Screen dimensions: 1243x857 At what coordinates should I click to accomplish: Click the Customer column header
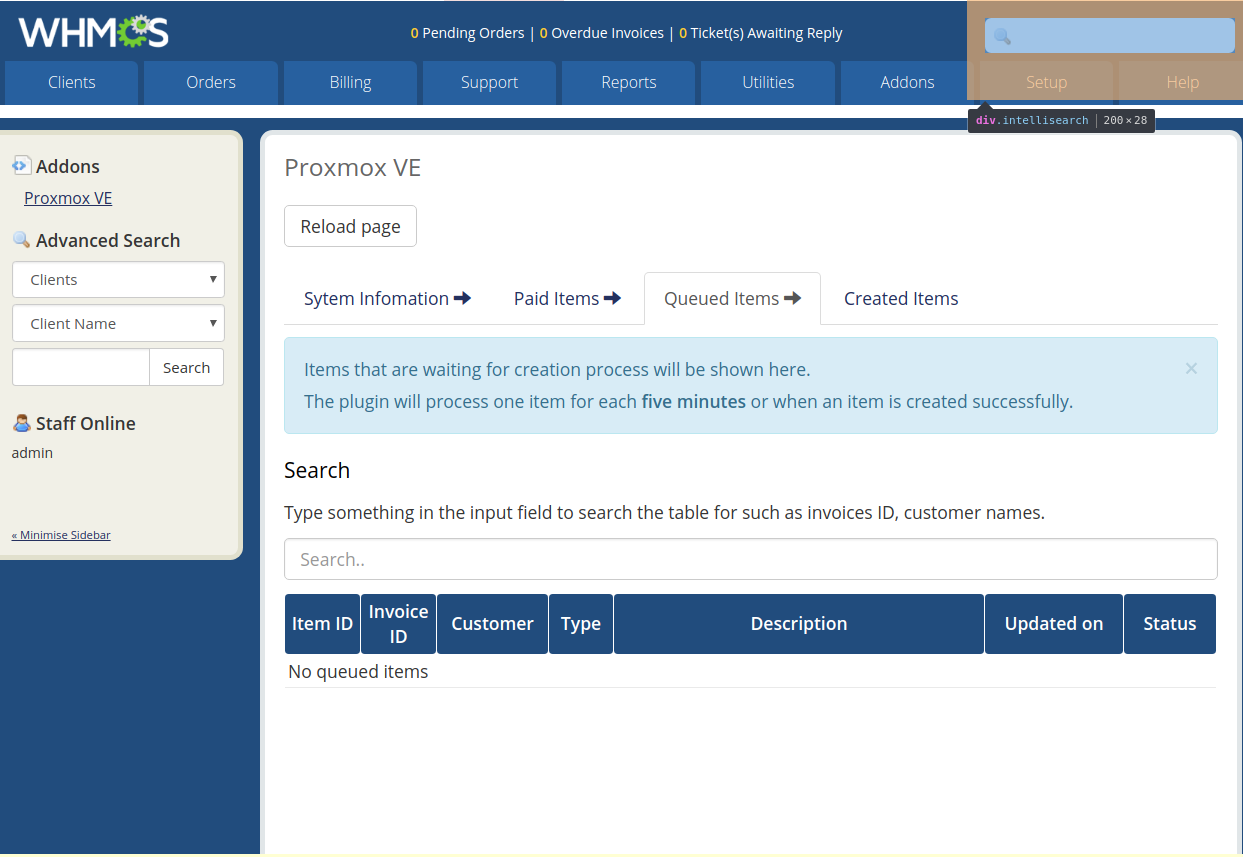point(492,624)
